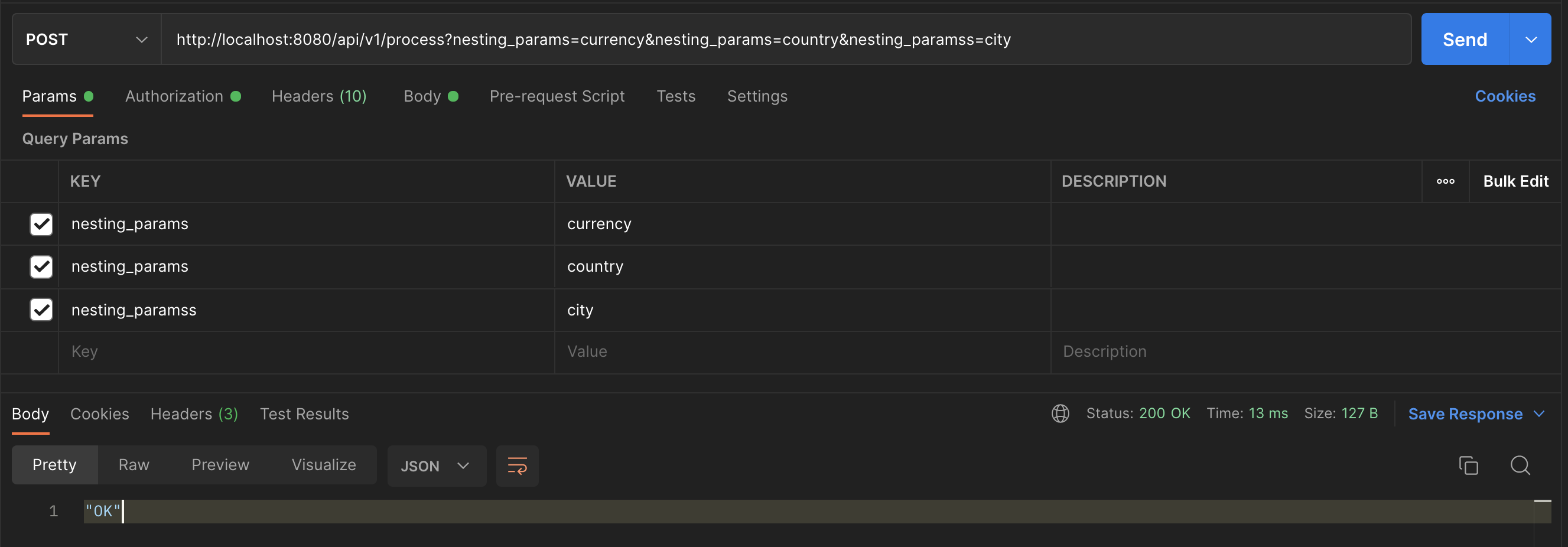Select the Pretty response view
This screenshot has width=1568, height=547.
[x=55, y=465]
